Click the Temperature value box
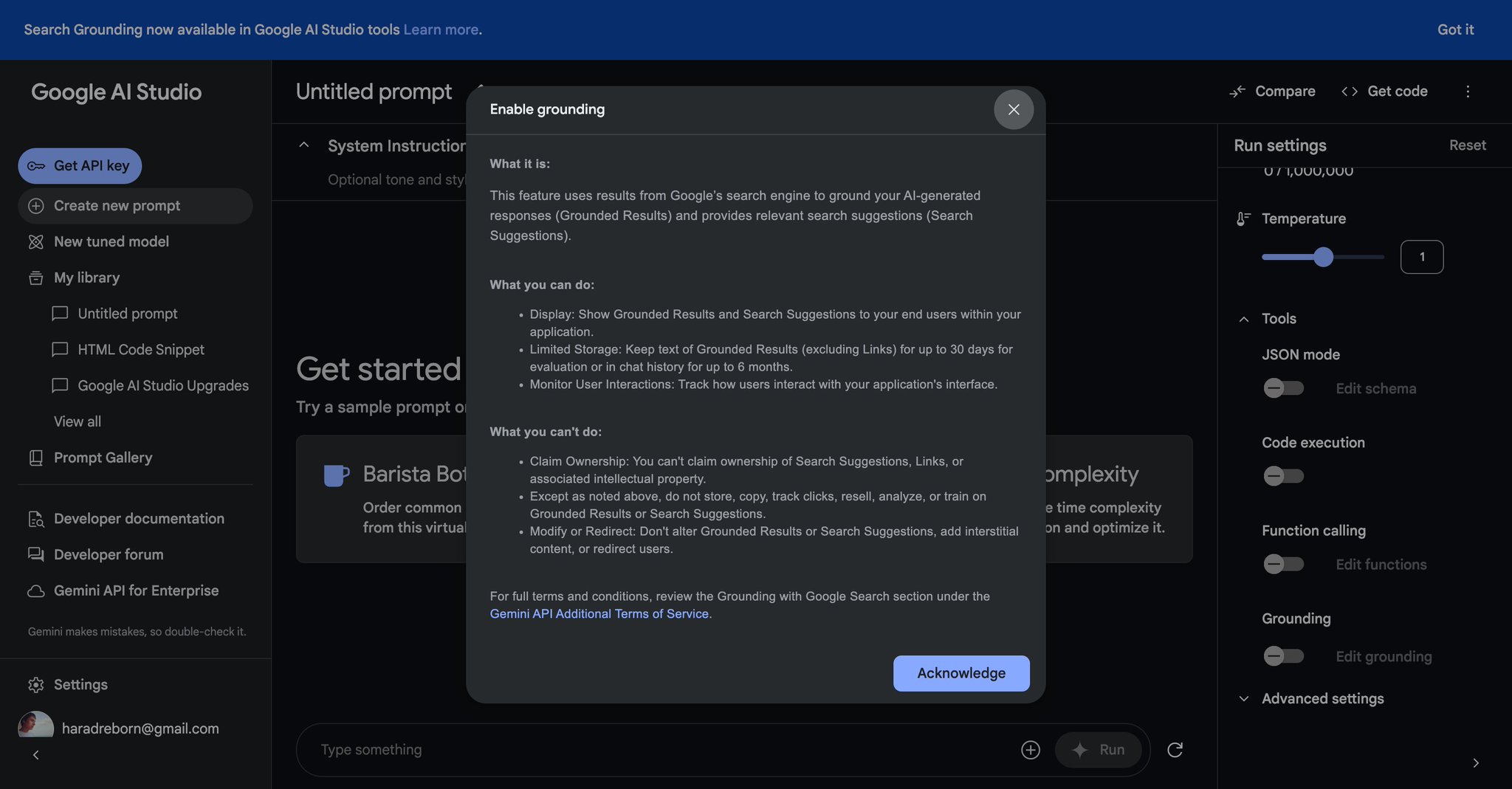1512x789 pixels. [x=1421, y=257]
